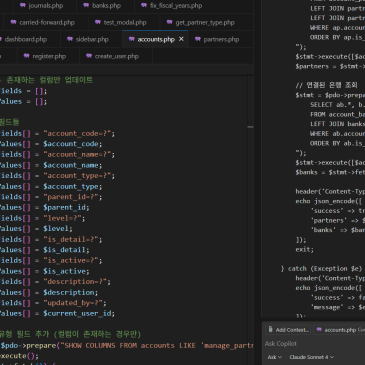Open the Ask mode dropdown
The height and width of the screenshot is (365, 365).
point(275,357)
